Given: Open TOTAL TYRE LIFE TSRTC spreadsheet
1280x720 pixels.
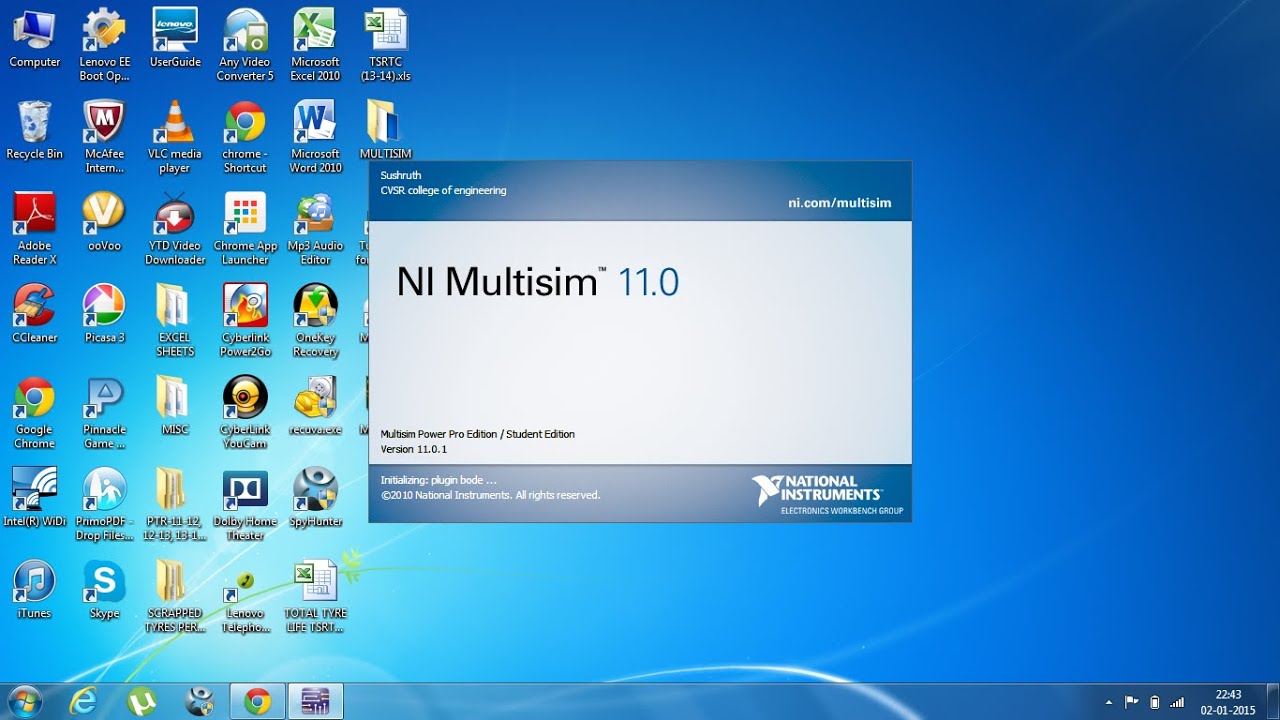Looking at the screenshot, I should [x=315, y=597].
